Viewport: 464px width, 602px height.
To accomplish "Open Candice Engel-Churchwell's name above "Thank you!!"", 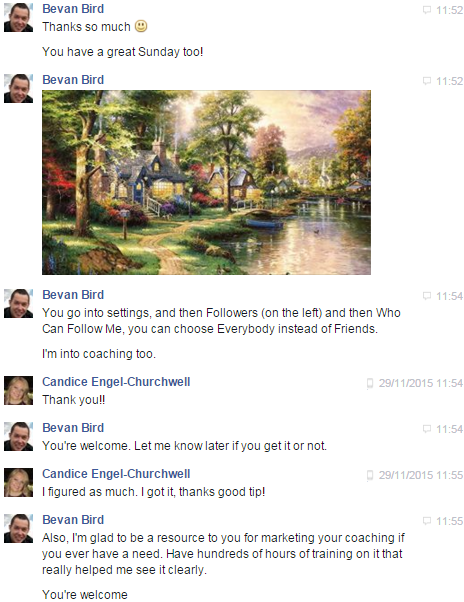I will [x=116, y=382].
